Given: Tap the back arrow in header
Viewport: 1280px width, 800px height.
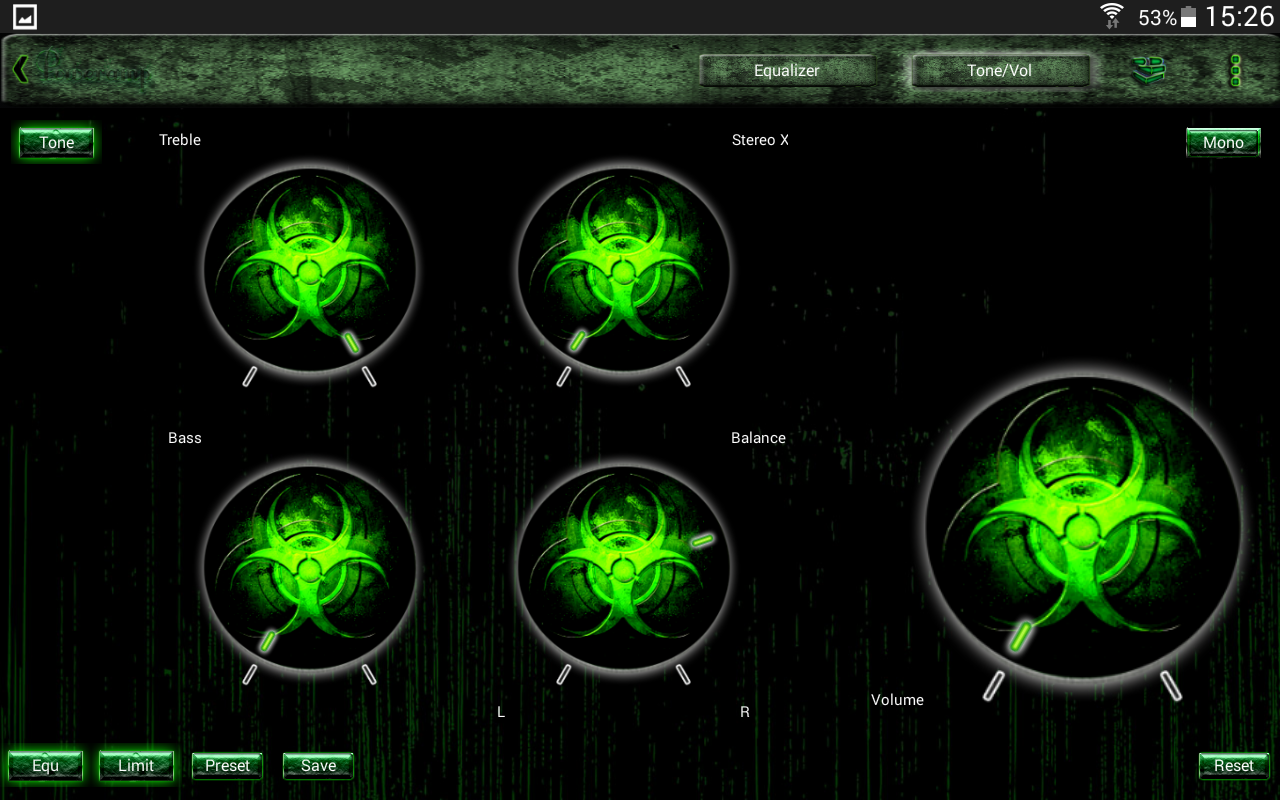Looking at the screenshot, I should coord(21,69).
